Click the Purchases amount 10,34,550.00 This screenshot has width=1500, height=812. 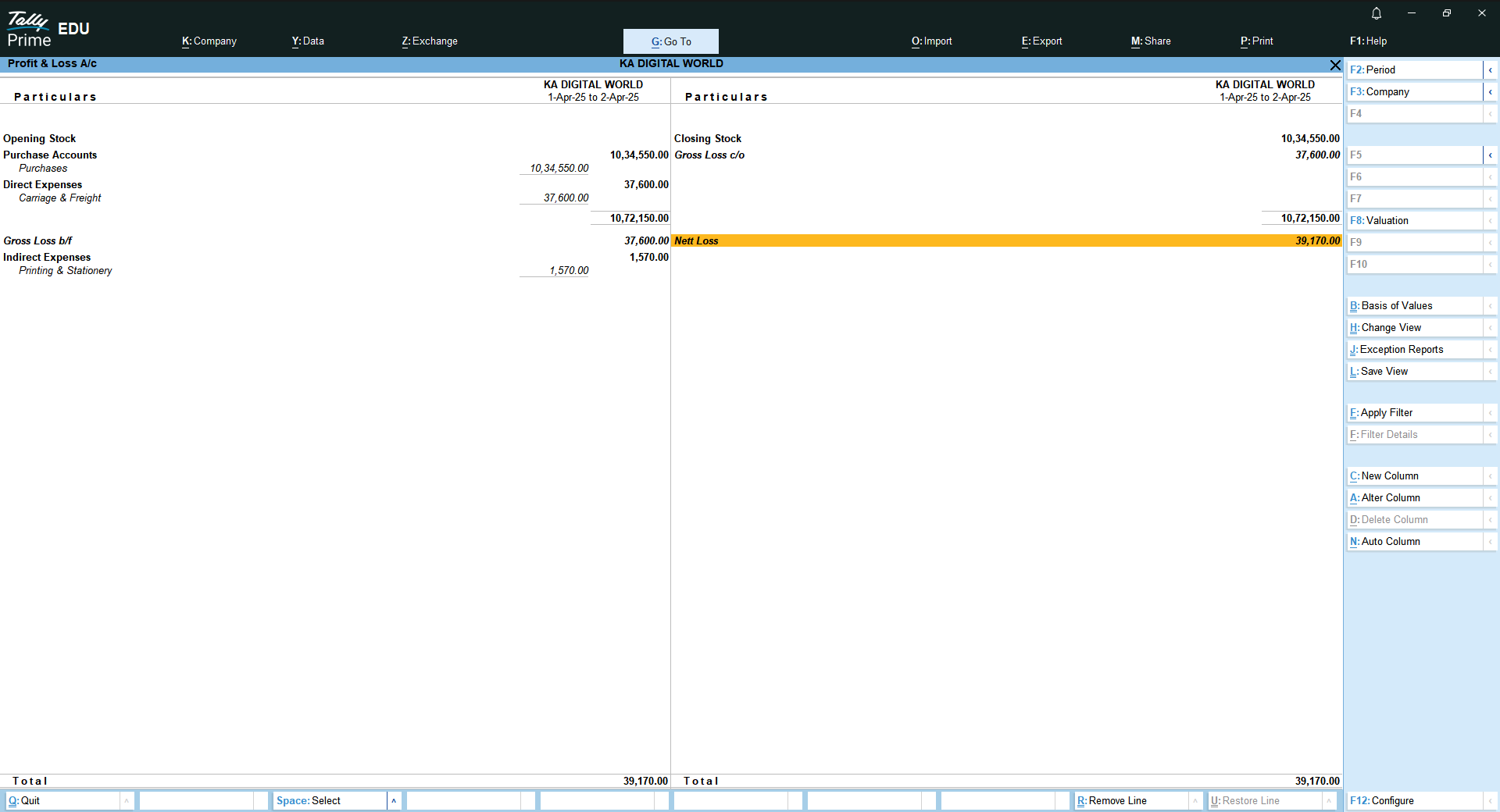(559, 169)
